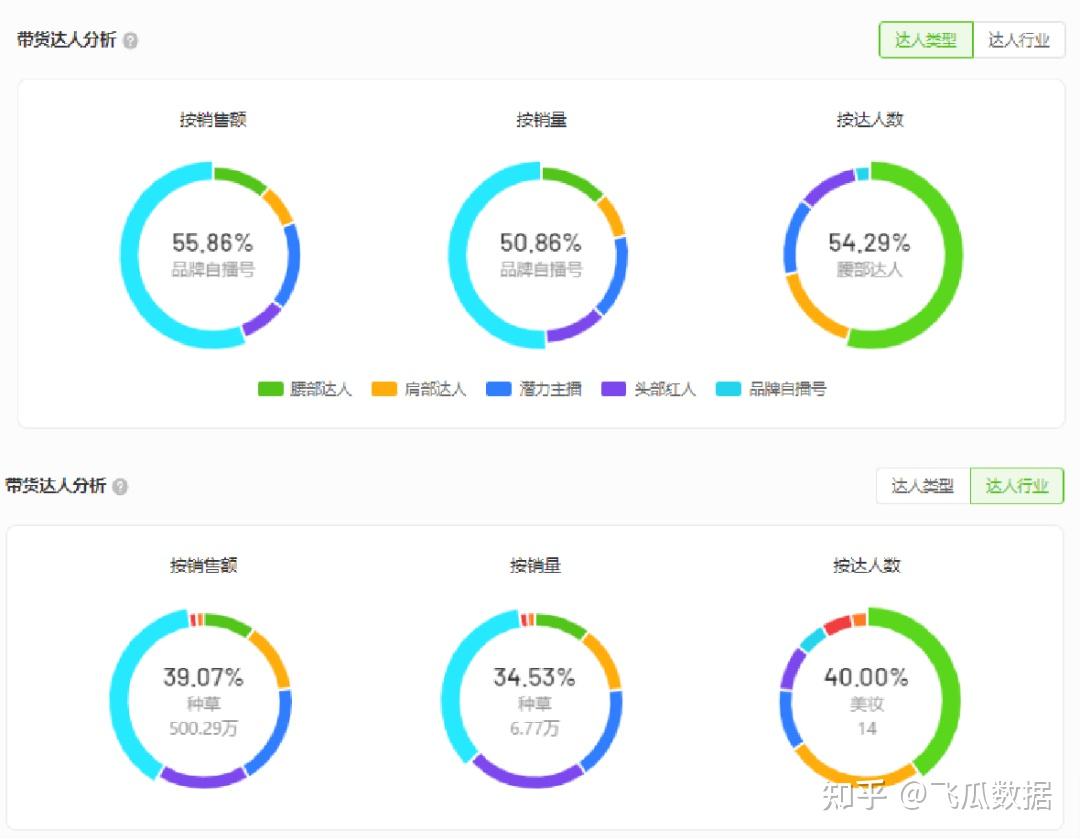1080x840 pixels.
Task: Open help icon beside lower 带货达人分析 title
Action: tap(120, 487)
